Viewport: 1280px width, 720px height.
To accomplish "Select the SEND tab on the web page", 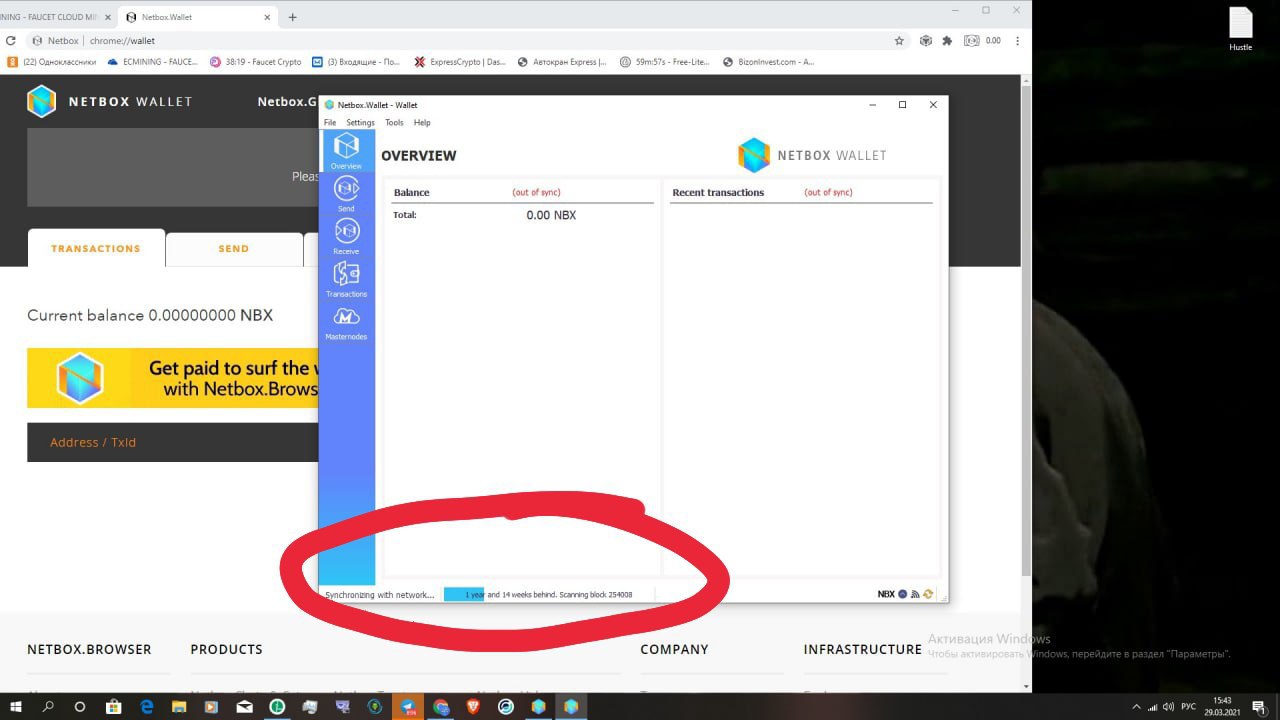I will [234, 249].
